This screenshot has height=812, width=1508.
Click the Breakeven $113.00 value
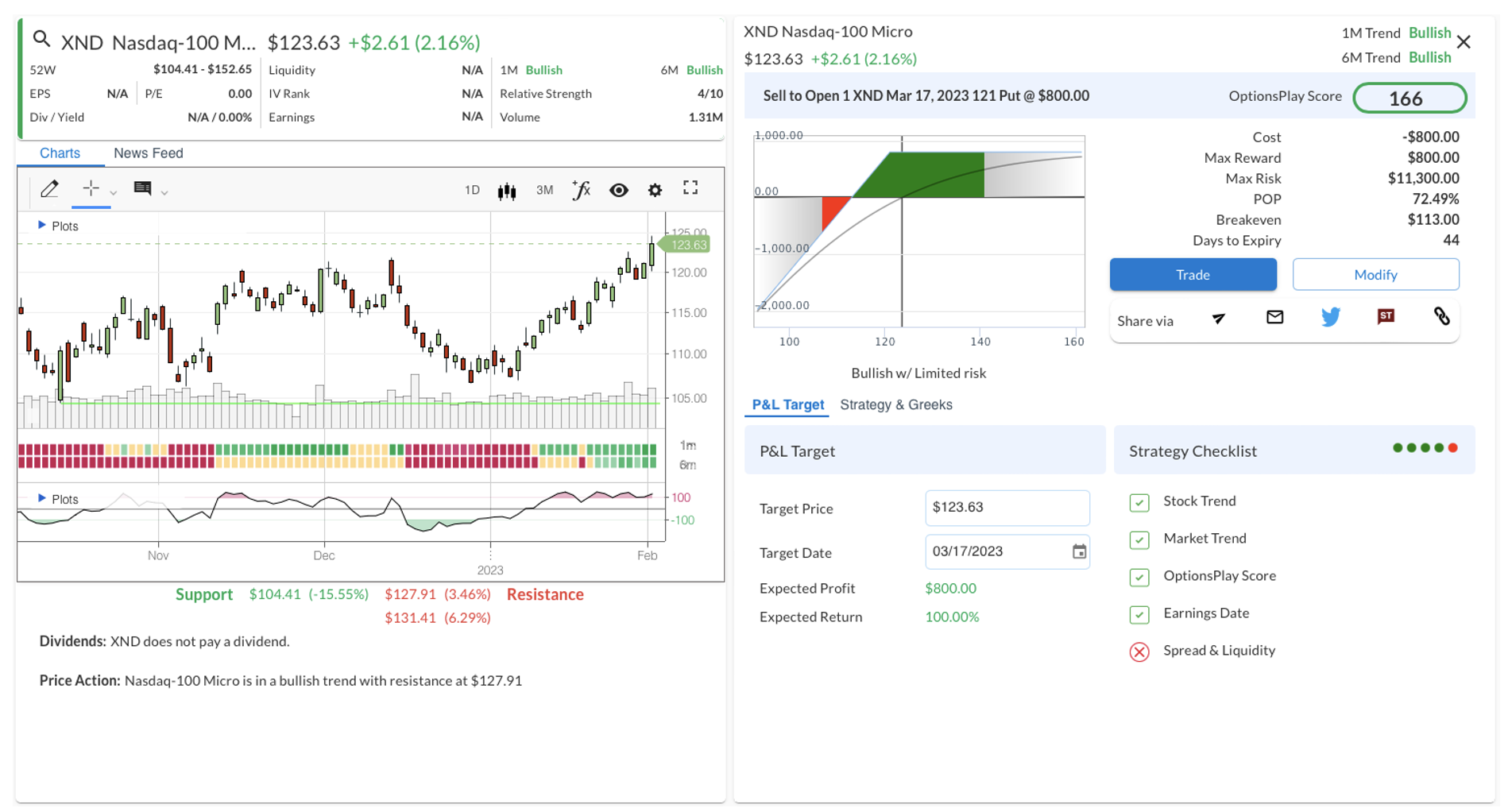coord(1433,219)
